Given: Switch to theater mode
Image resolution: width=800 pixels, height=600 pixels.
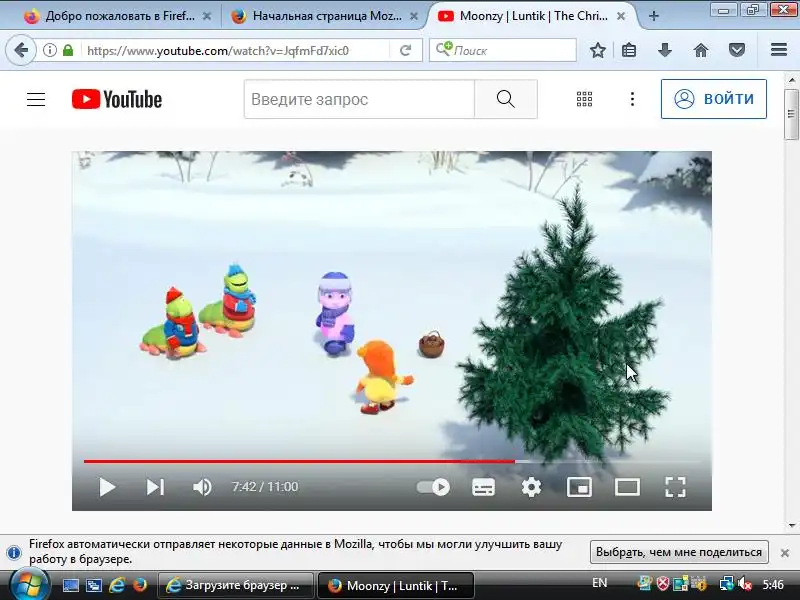Looking at the screenshot, I should tap(627, 487).
